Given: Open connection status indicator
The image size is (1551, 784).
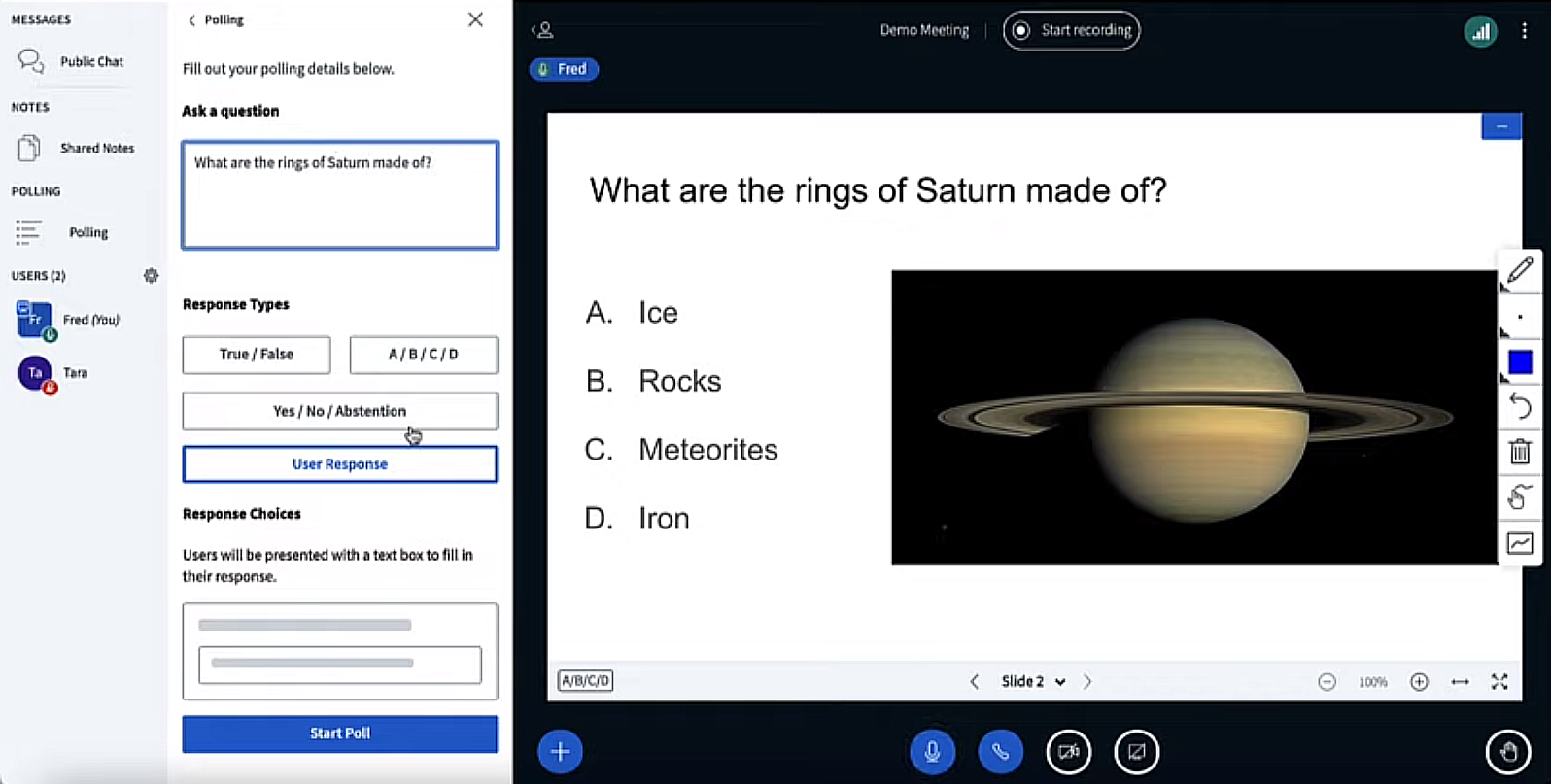Looking at the screenshot, I should coord(1480,31).
